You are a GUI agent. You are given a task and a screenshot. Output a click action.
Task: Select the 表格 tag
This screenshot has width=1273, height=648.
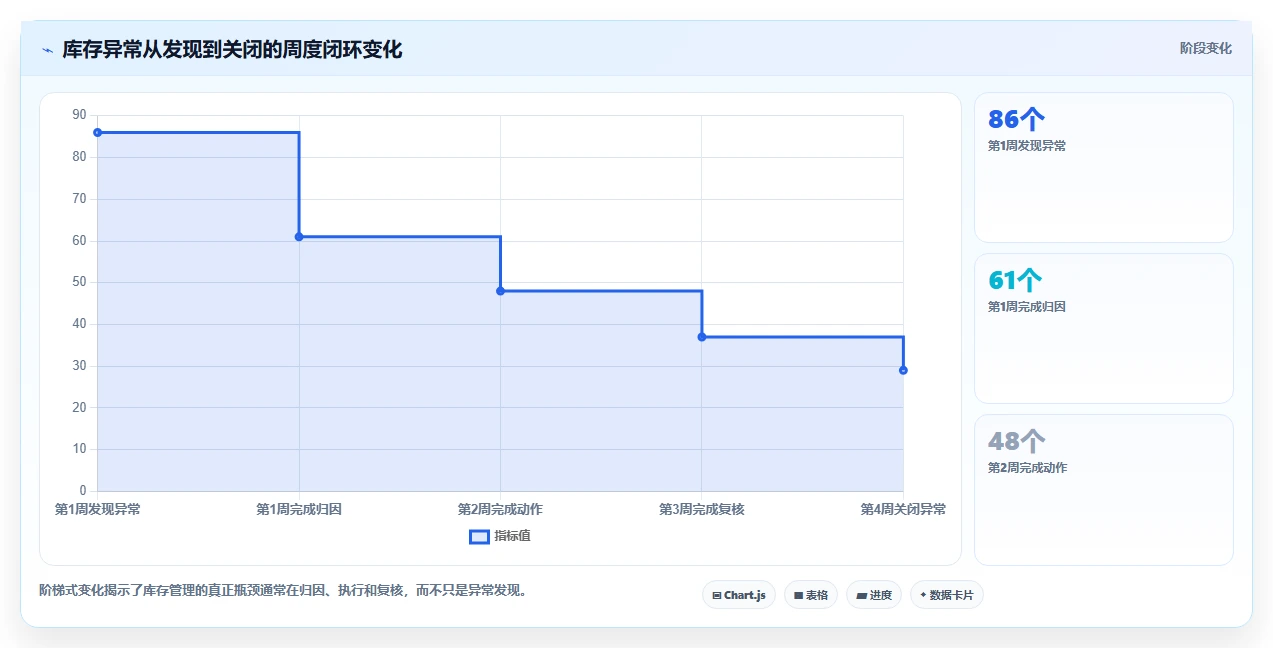(x=811, y=595)
